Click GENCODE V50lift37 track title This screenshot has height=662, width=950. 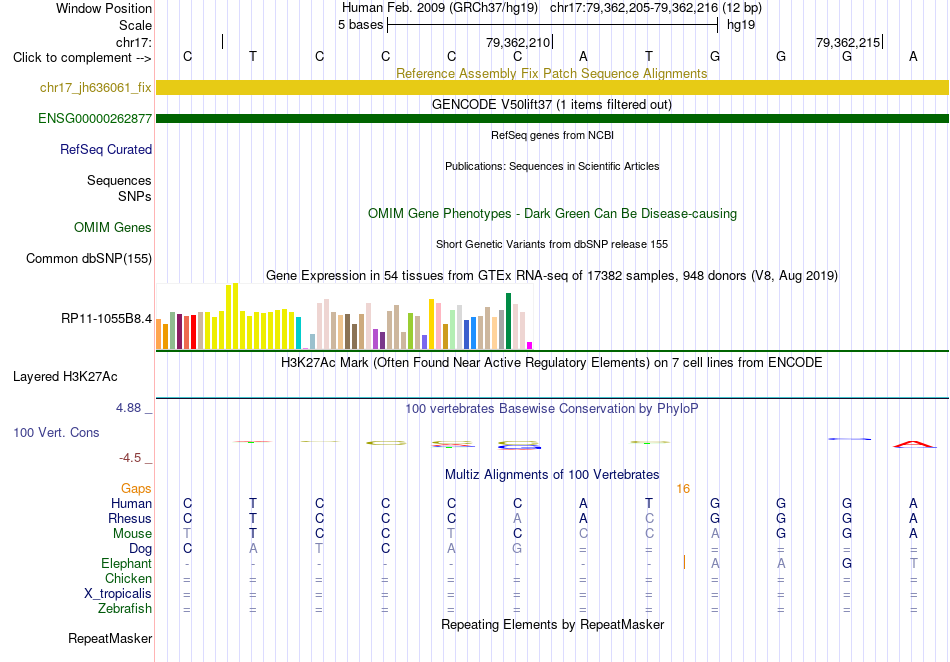pos(552,104)
